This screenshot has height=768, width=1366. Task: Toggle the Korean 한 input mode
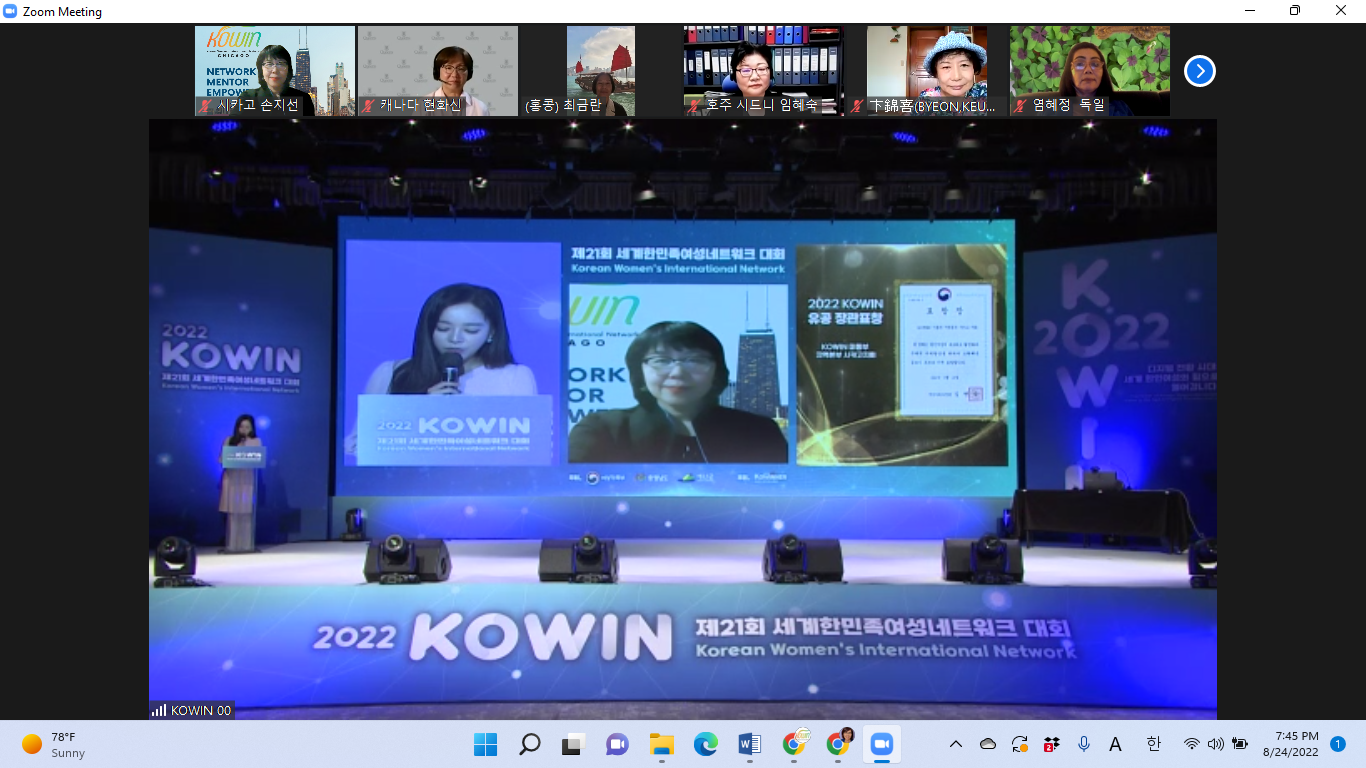pyautogui.click(x=1153, y=744)
